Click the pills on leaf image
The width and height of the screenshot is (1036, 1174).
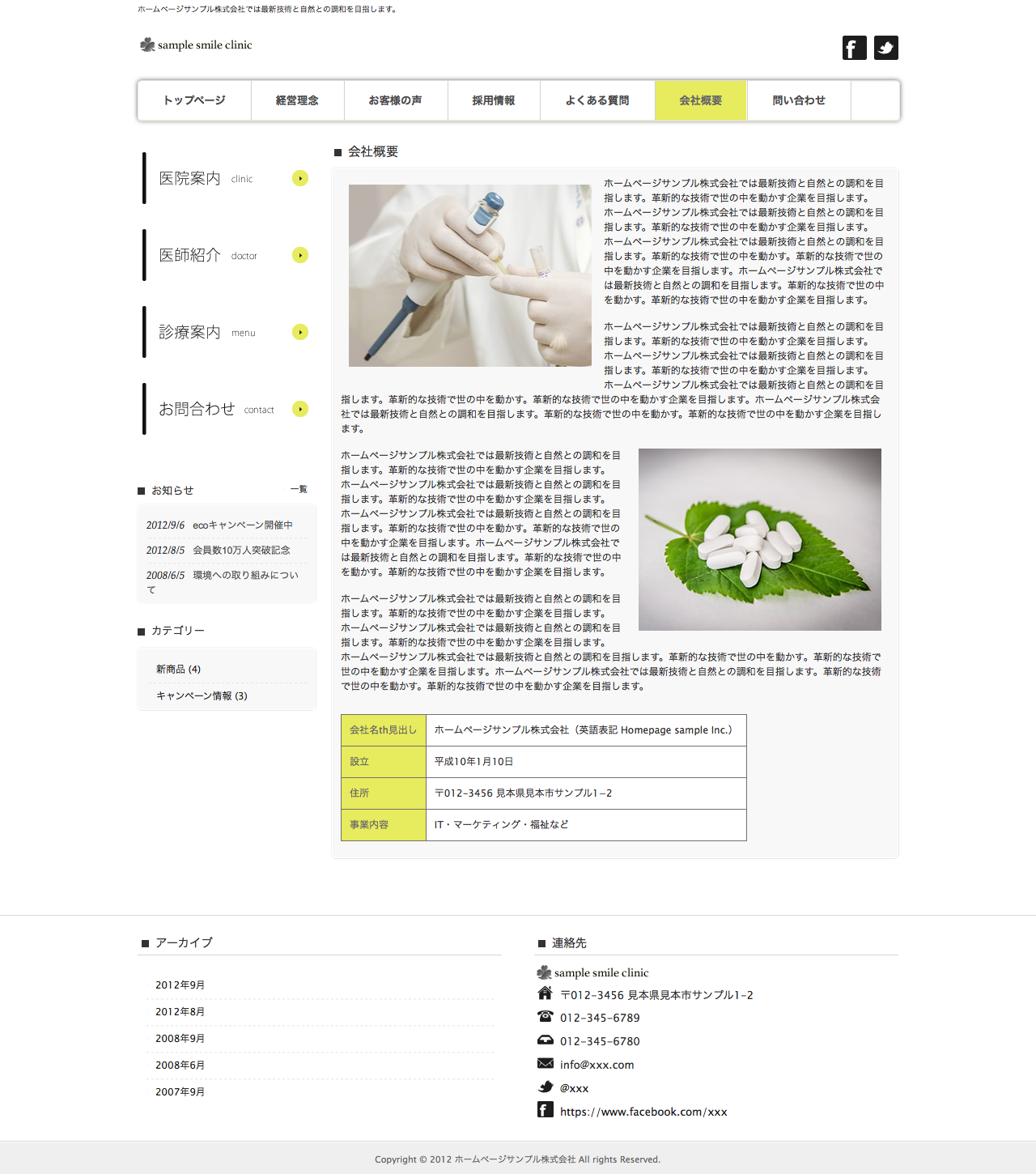759,539
